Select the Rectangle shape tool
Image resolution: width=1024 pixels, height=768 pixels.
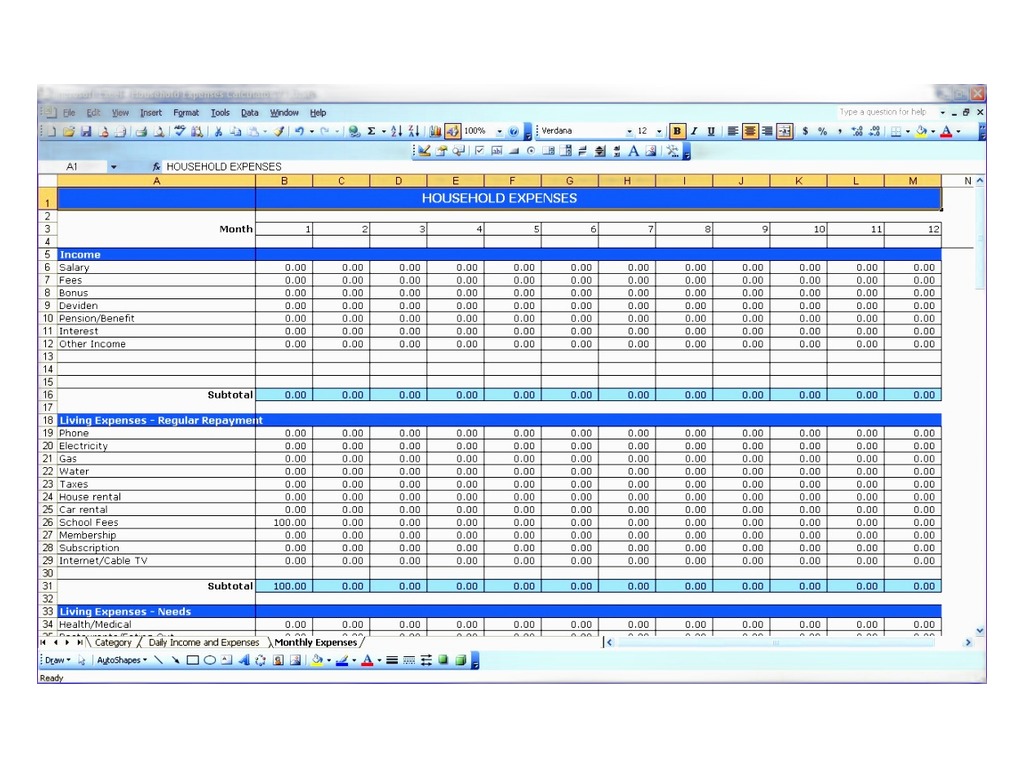(x=193, y=660)
